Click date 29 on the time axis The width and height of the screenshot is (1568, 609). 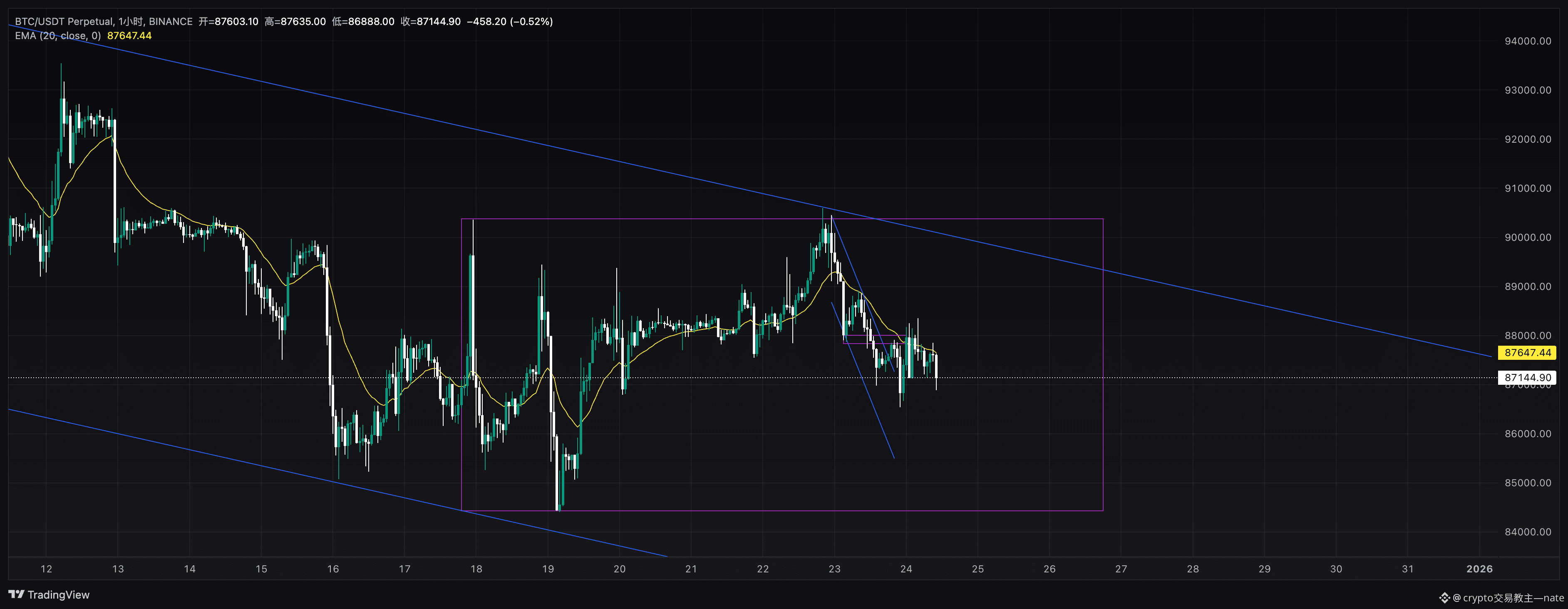tap(1265, 569)
